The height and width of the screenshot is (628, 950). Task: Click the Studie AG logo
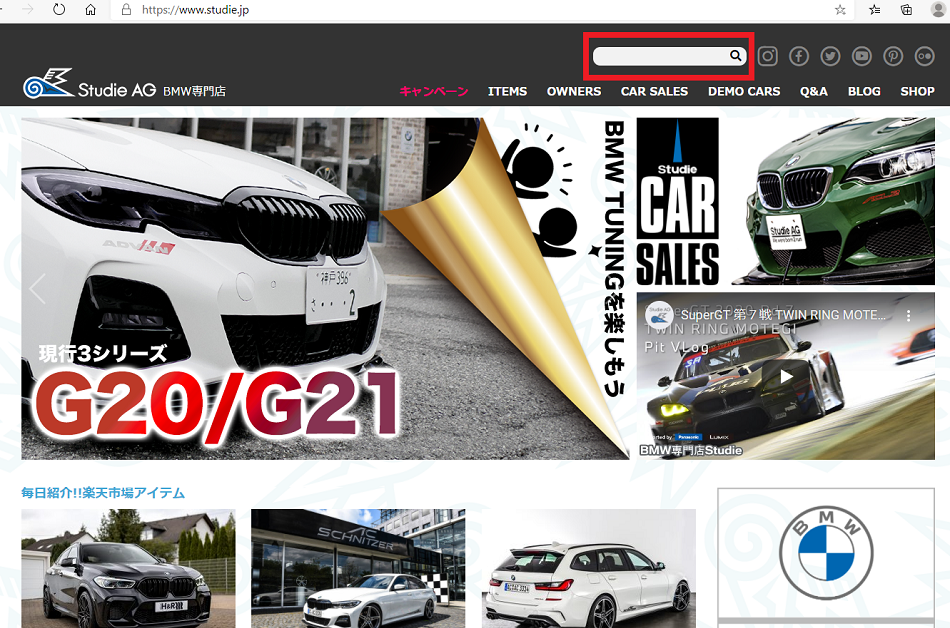coord(124,84)
